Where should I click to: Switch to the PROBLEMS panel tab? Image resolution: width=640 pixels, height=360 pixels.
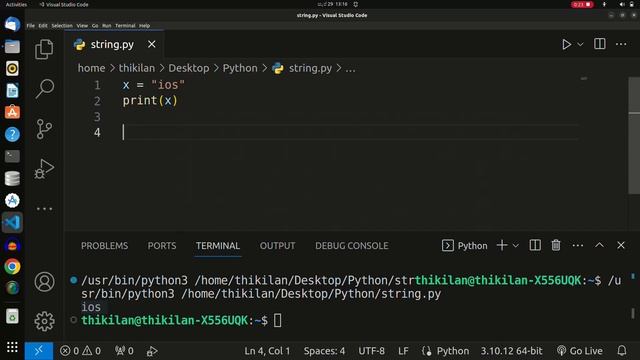click(x=104, y=246)
